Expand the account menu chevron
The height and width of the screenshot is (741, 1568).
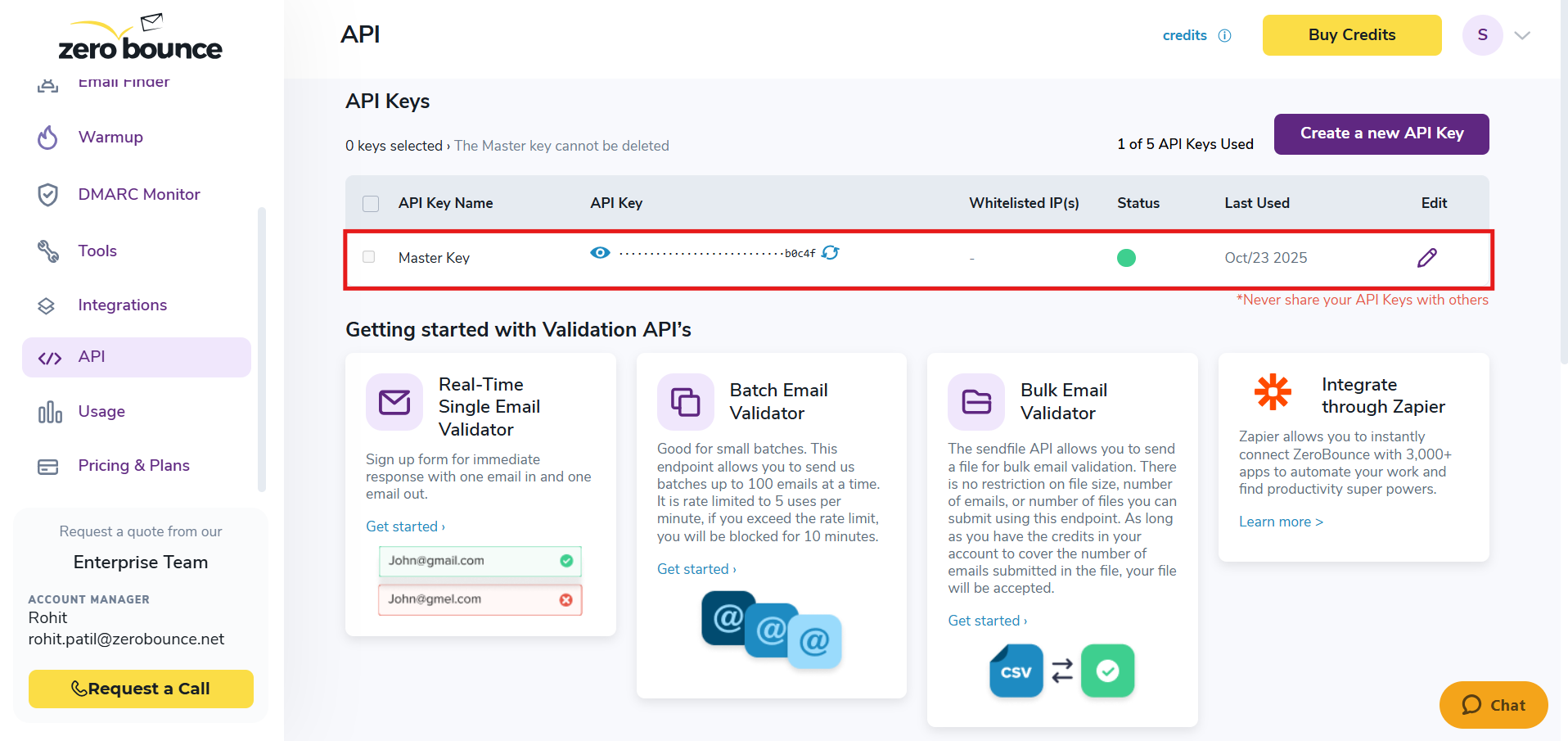tap(1521, 35)
